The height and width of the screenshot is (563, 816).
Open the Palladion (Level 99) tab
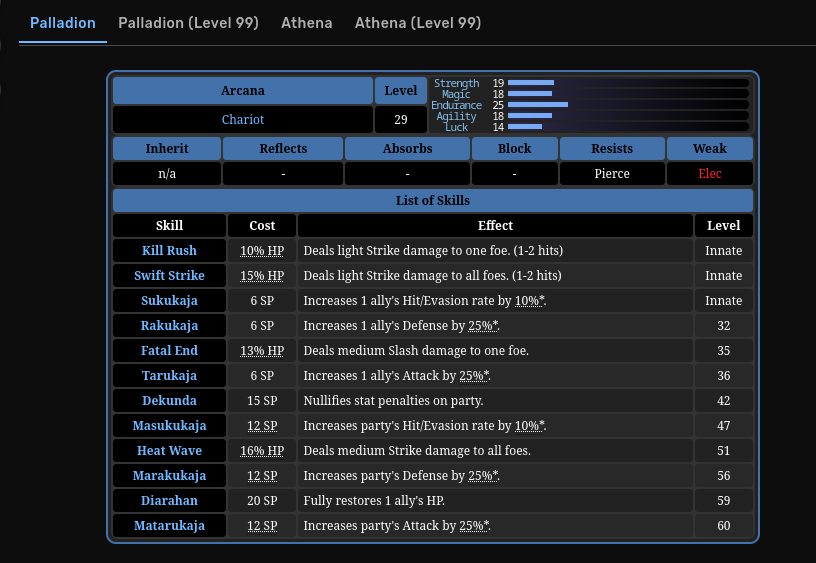(x=188, y=23)
